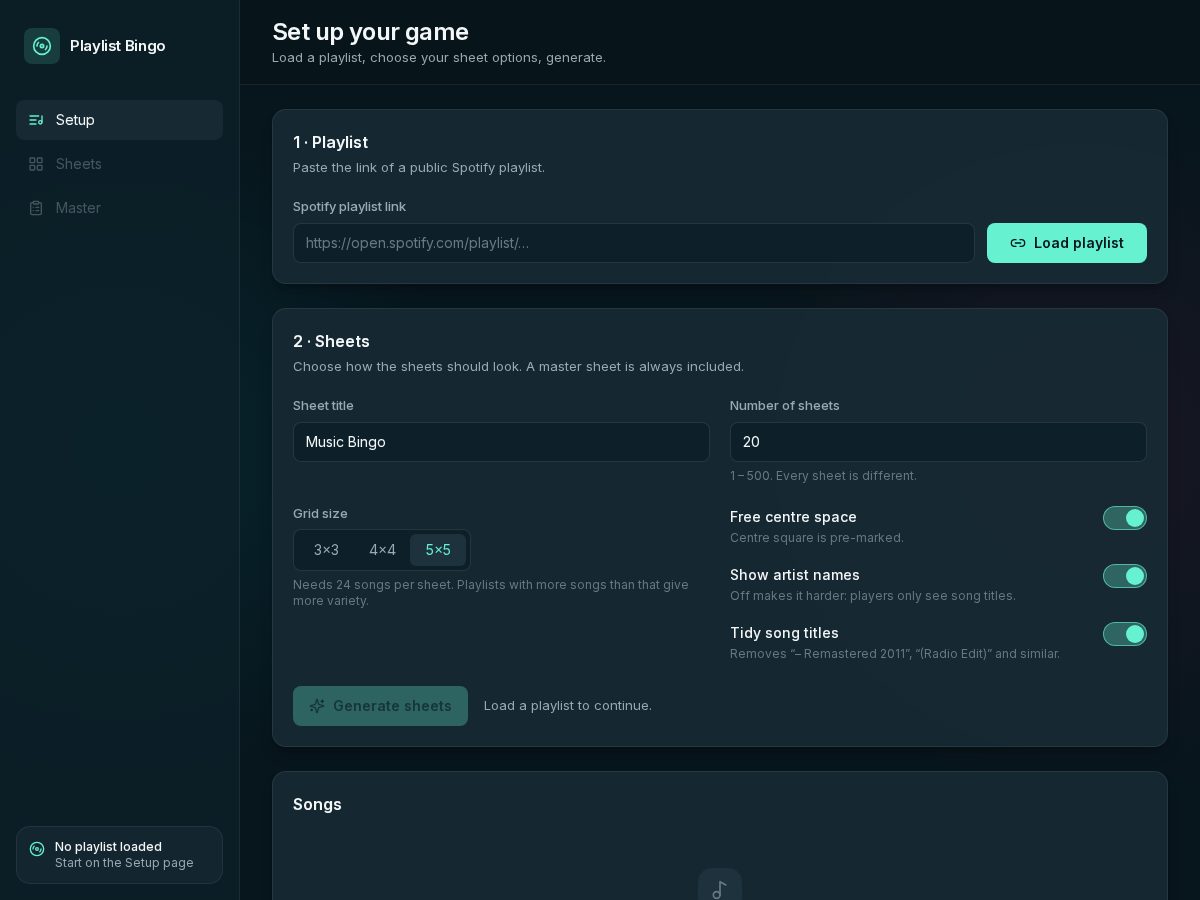Screen dimensions: 1200x900
Task: Click the "1 – 500. Every sheet is different." note
Action: pos(823,476)
